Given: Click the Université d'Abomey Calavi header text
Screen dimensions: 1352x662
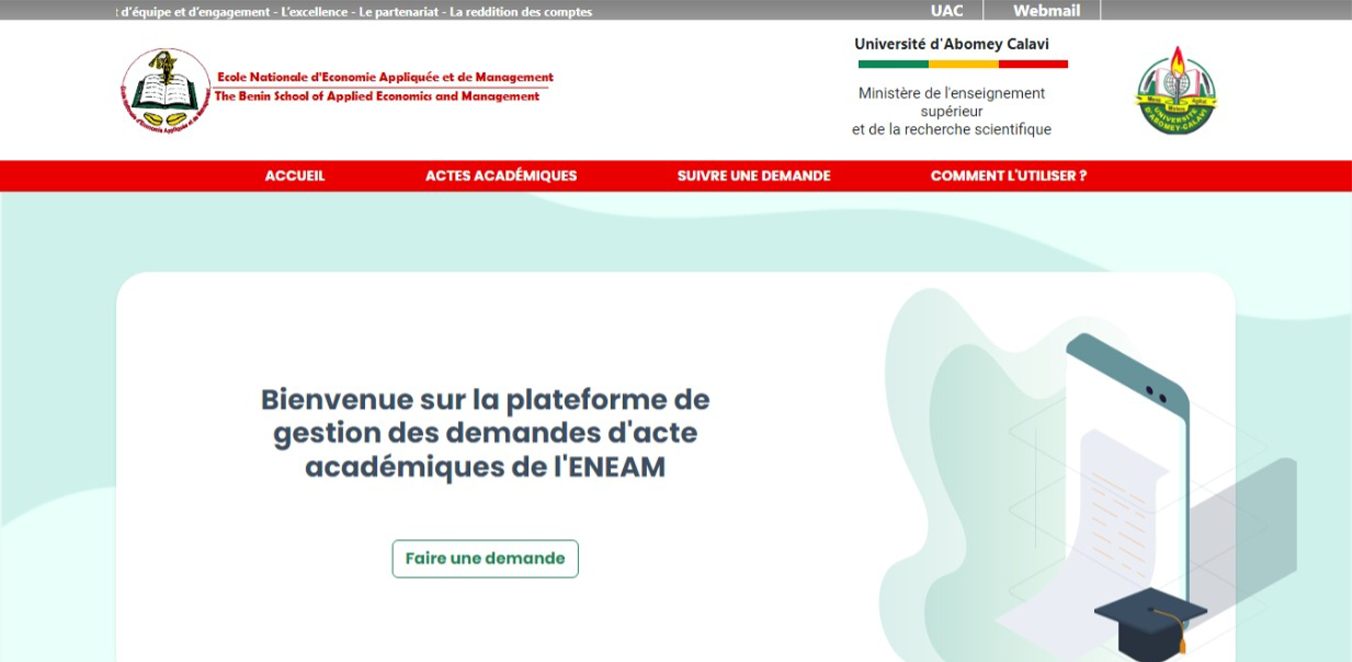Looking at the screenshot, I should tap(951, 43).
